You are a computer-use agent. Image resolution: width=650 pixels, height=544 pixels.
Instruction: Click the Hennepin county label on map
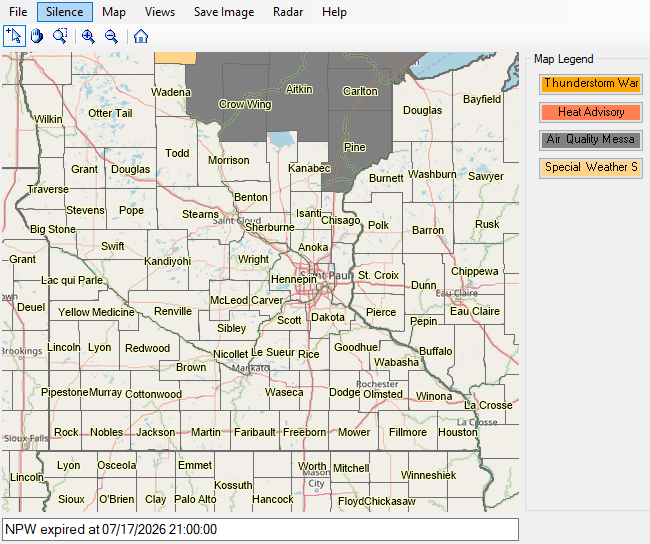(293, 279)
